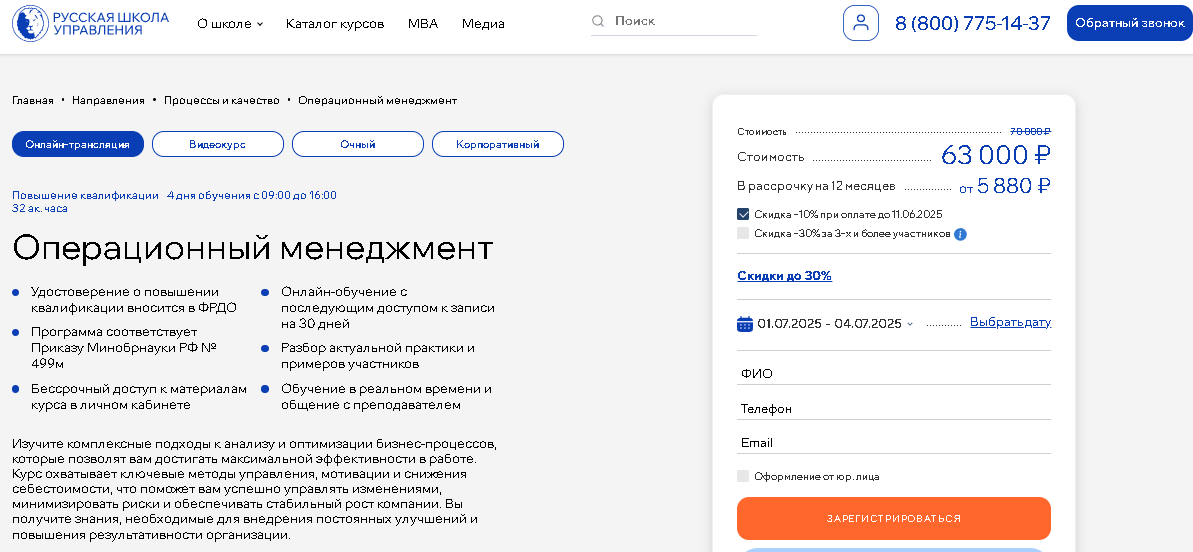
Task: Select the 'Видеокурс' format tab
Action: [x=217, y=145]
